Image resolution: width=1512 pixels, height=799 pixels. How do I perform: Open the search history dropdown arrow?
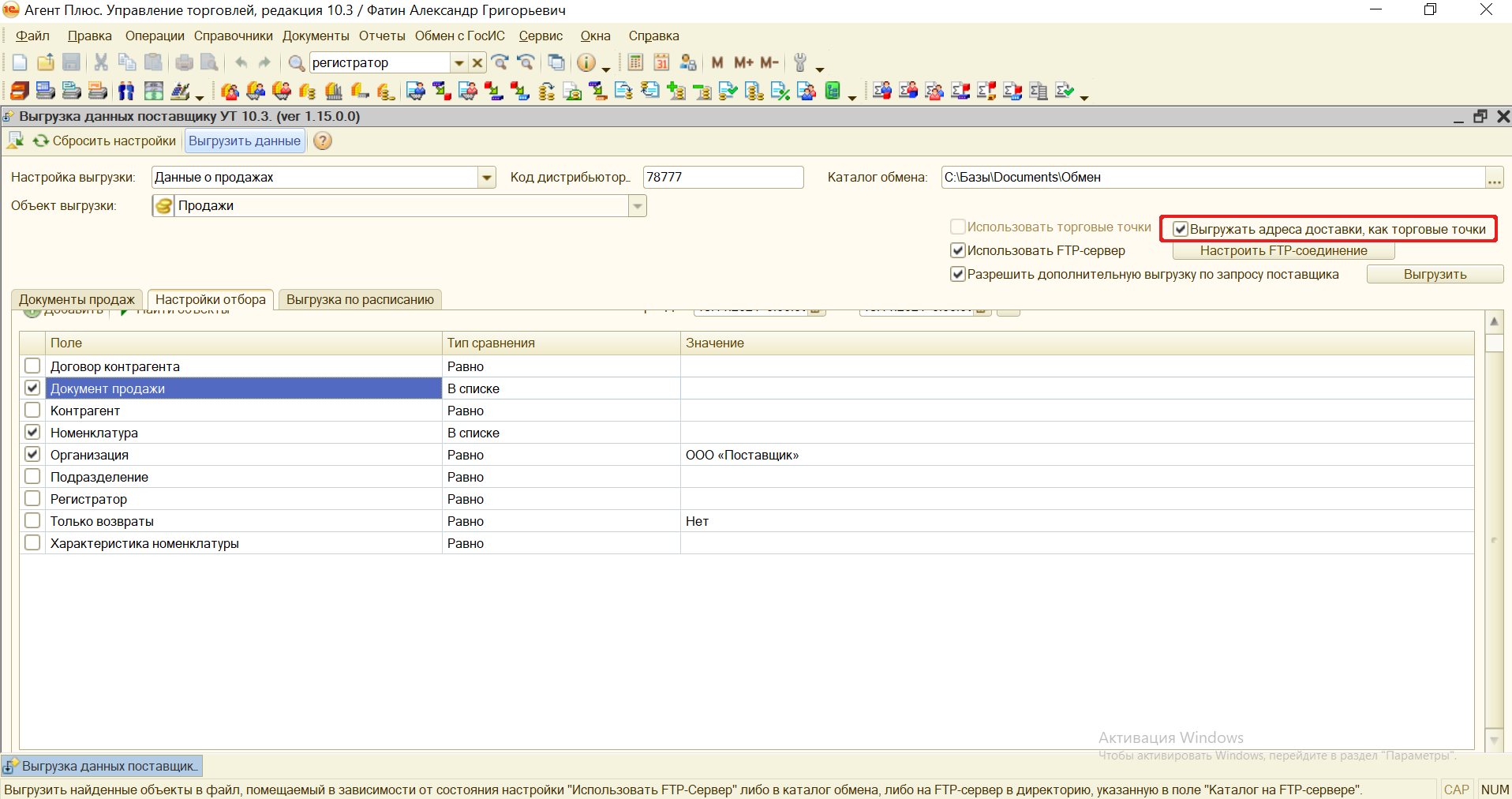[458, 62]
